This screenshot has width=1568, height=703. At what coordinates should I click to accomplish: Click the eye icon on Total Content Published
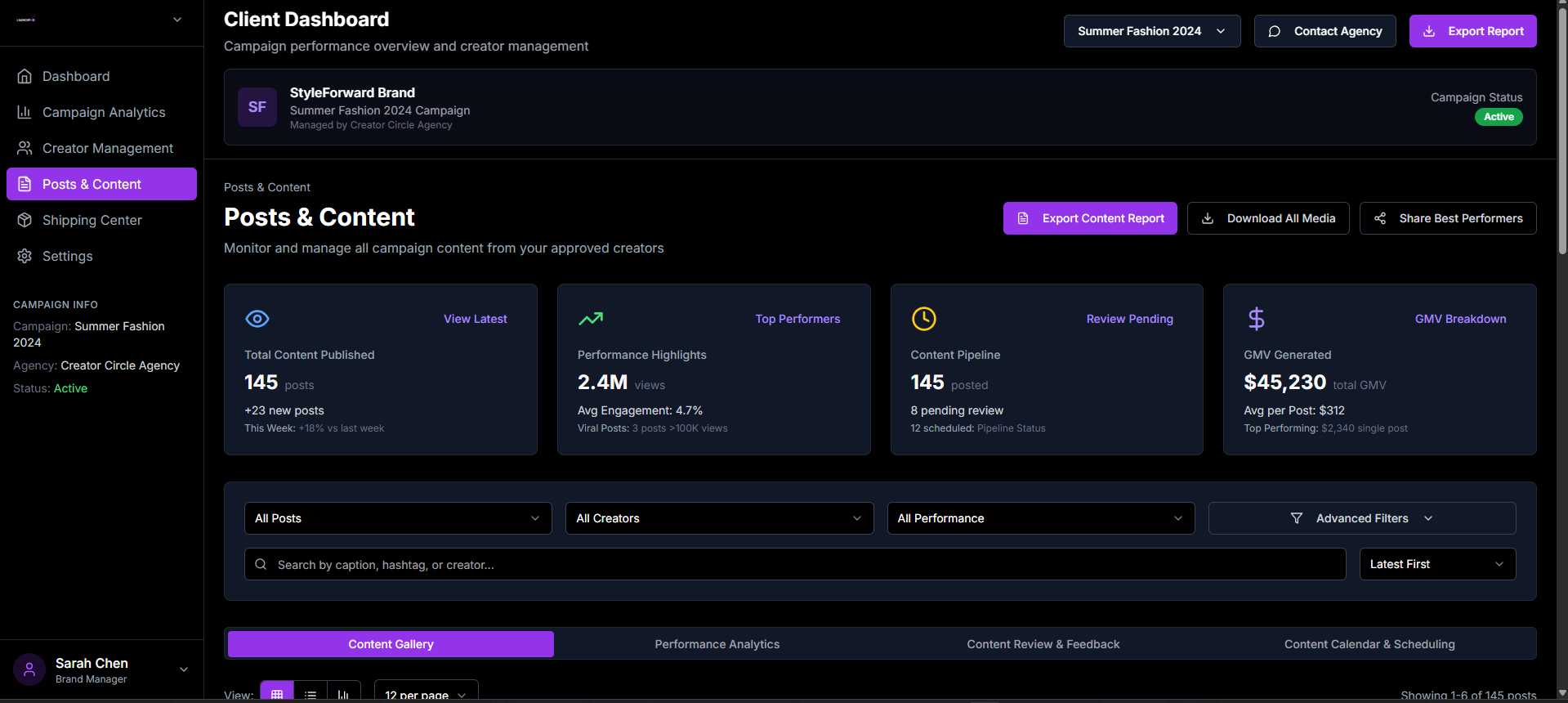257,319
